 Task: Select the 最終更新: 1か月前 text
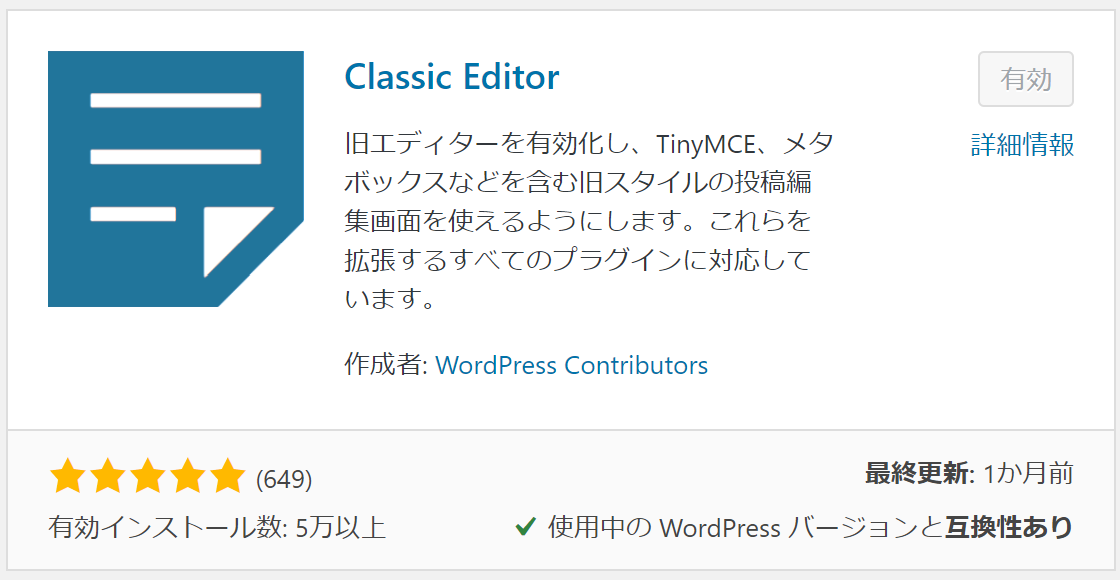[969, 474]
